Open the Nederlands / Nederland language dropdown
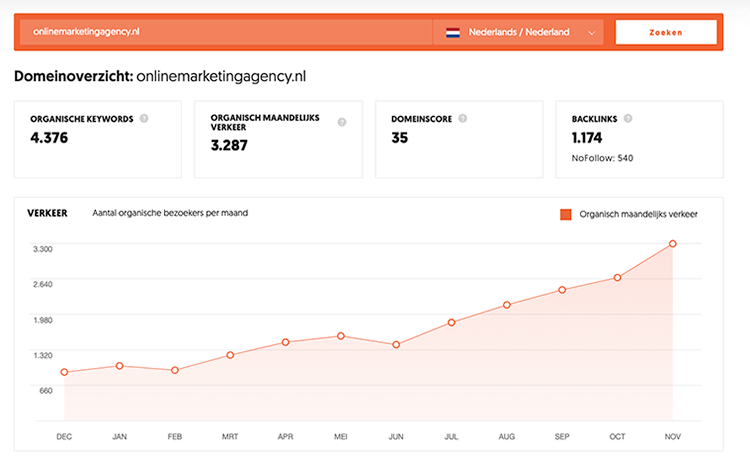The image size is (750, 457). (x=519, y=32)
